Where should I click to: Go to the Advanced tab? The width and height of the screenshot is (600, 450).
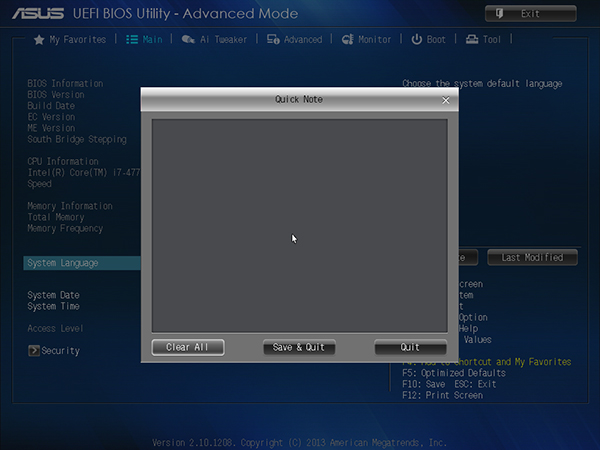(x=294, y=39)
